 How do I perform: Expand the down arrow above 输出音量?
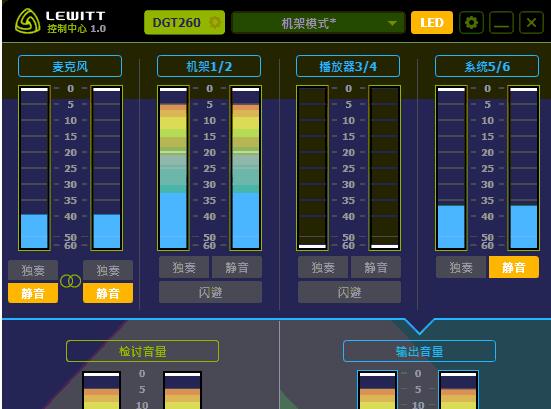click(419, 326)
